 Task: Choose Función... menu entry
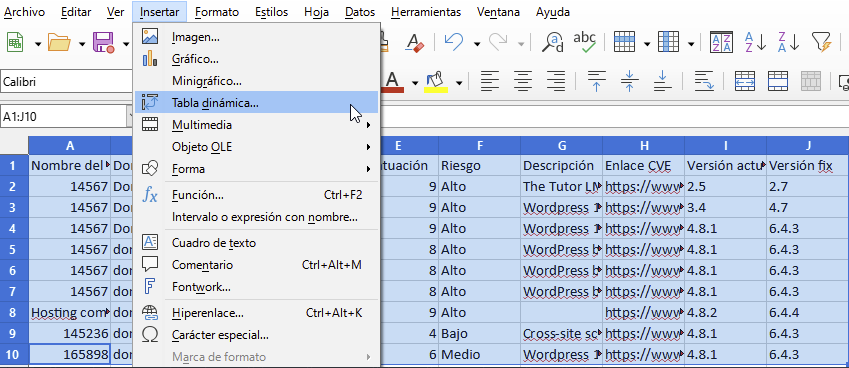257,195
